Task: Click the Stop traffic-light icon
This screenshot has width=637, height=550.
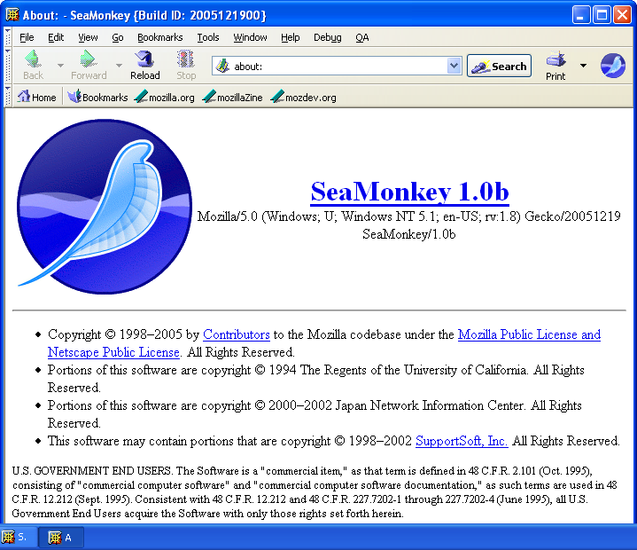Action: pos(186,59)
